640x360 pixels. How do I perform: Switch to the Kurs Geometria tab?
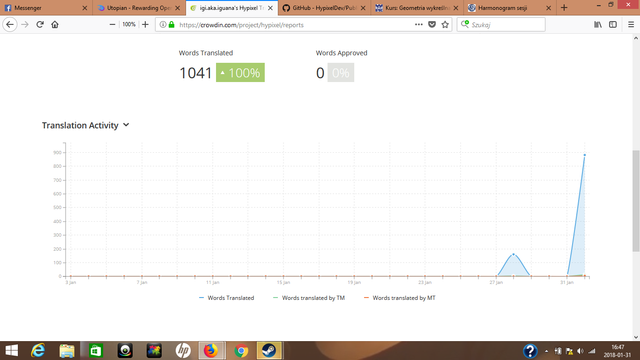tap(417, 8)
